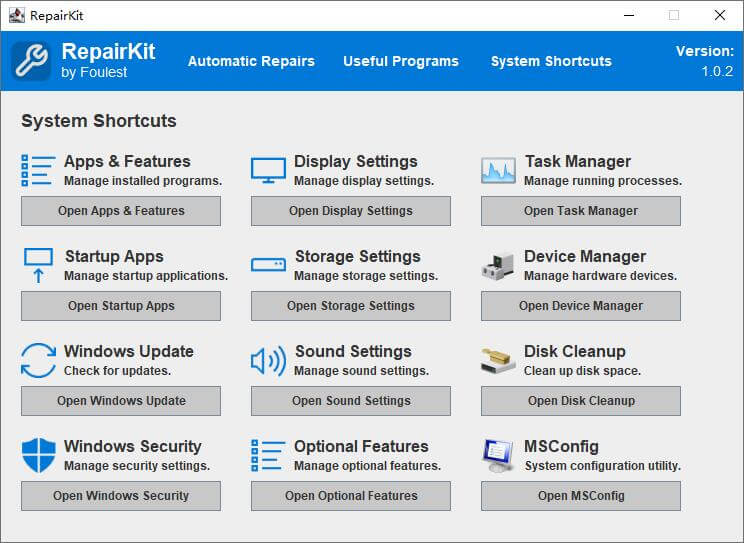Open Windows Update button
This screenshot has height=543, width=744.
pyautogui.click(x=121, y=401)
